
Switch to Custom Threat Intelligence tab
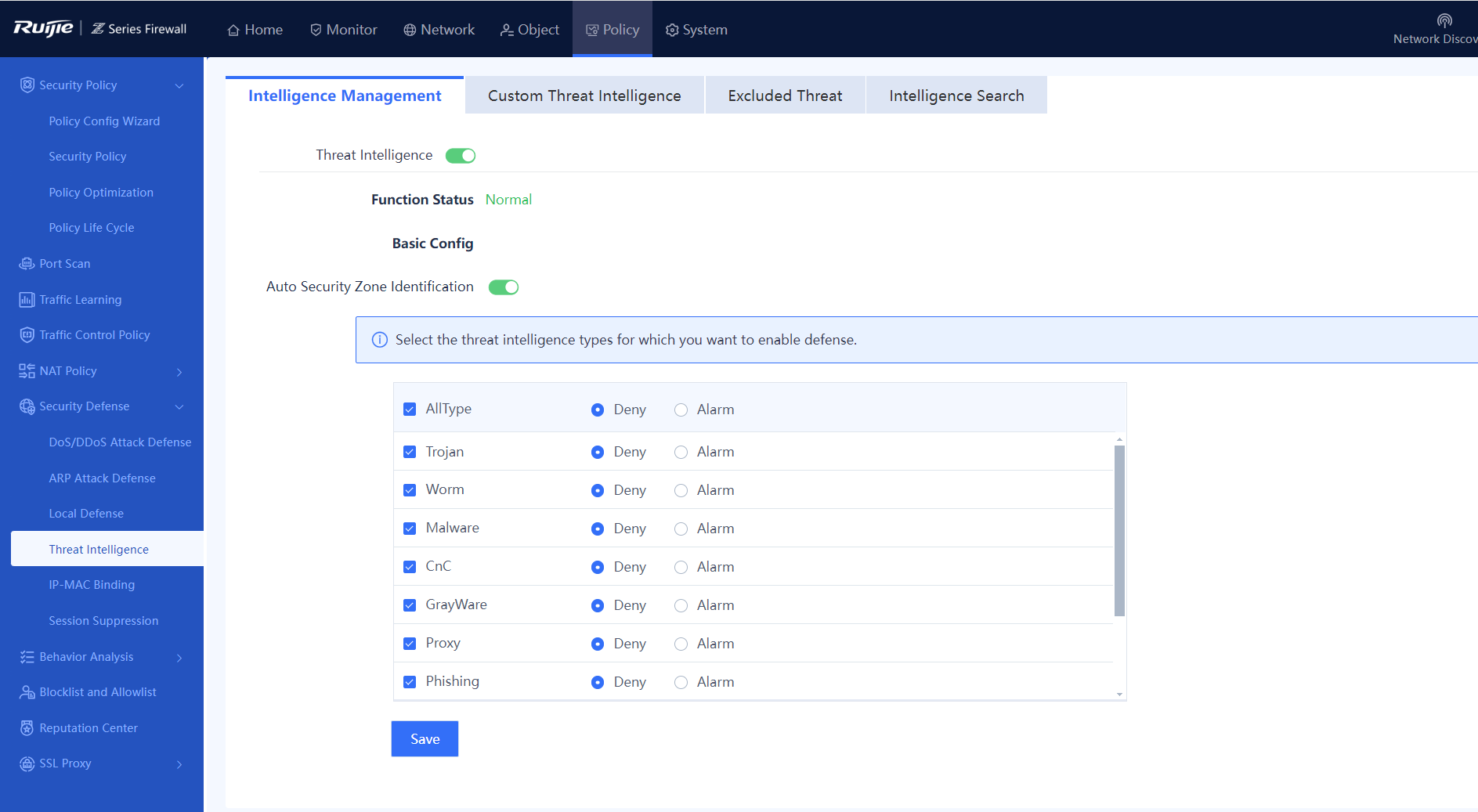[x=584, y=96]
